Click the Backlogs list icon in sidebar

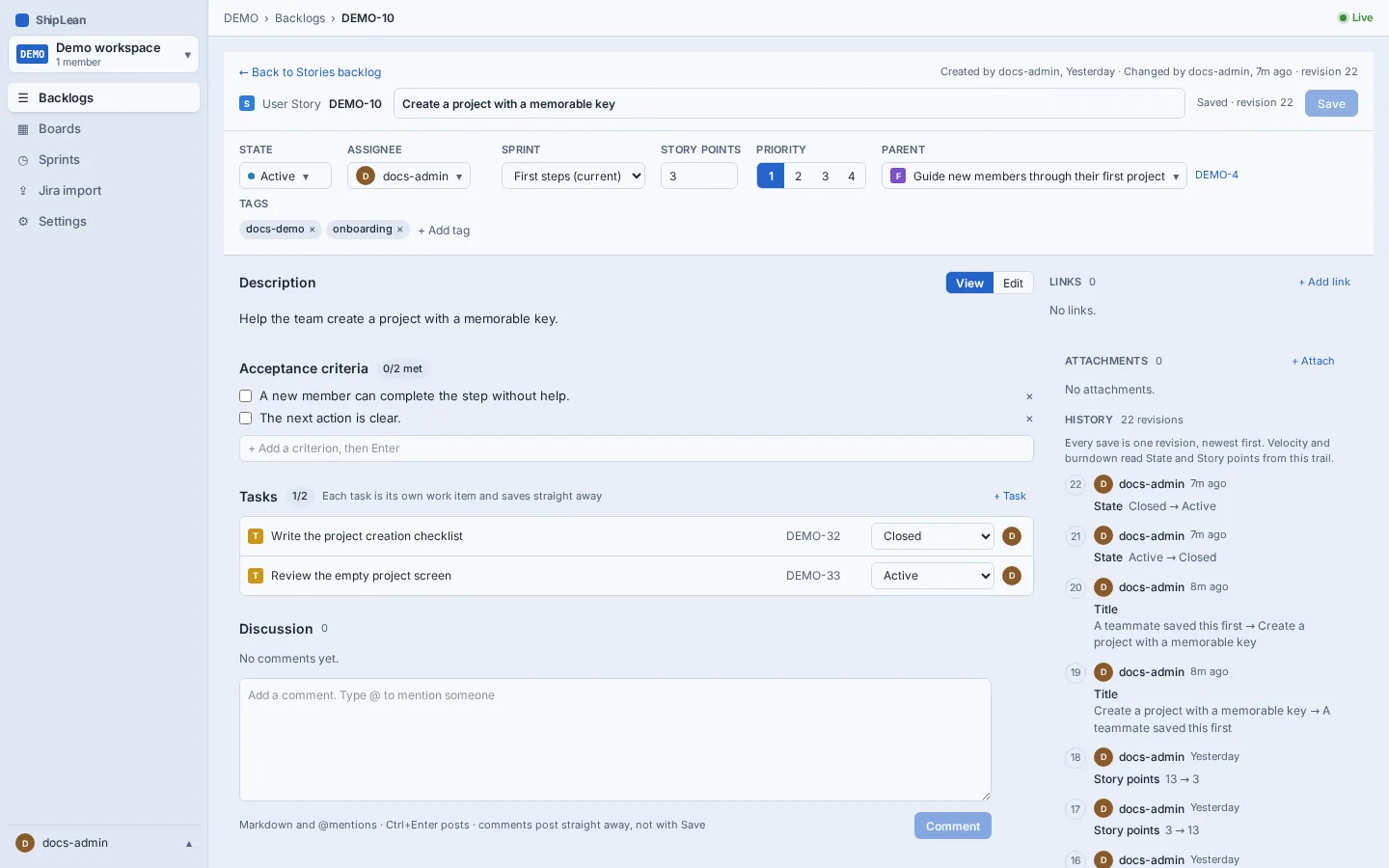click(x=23, y=98)
